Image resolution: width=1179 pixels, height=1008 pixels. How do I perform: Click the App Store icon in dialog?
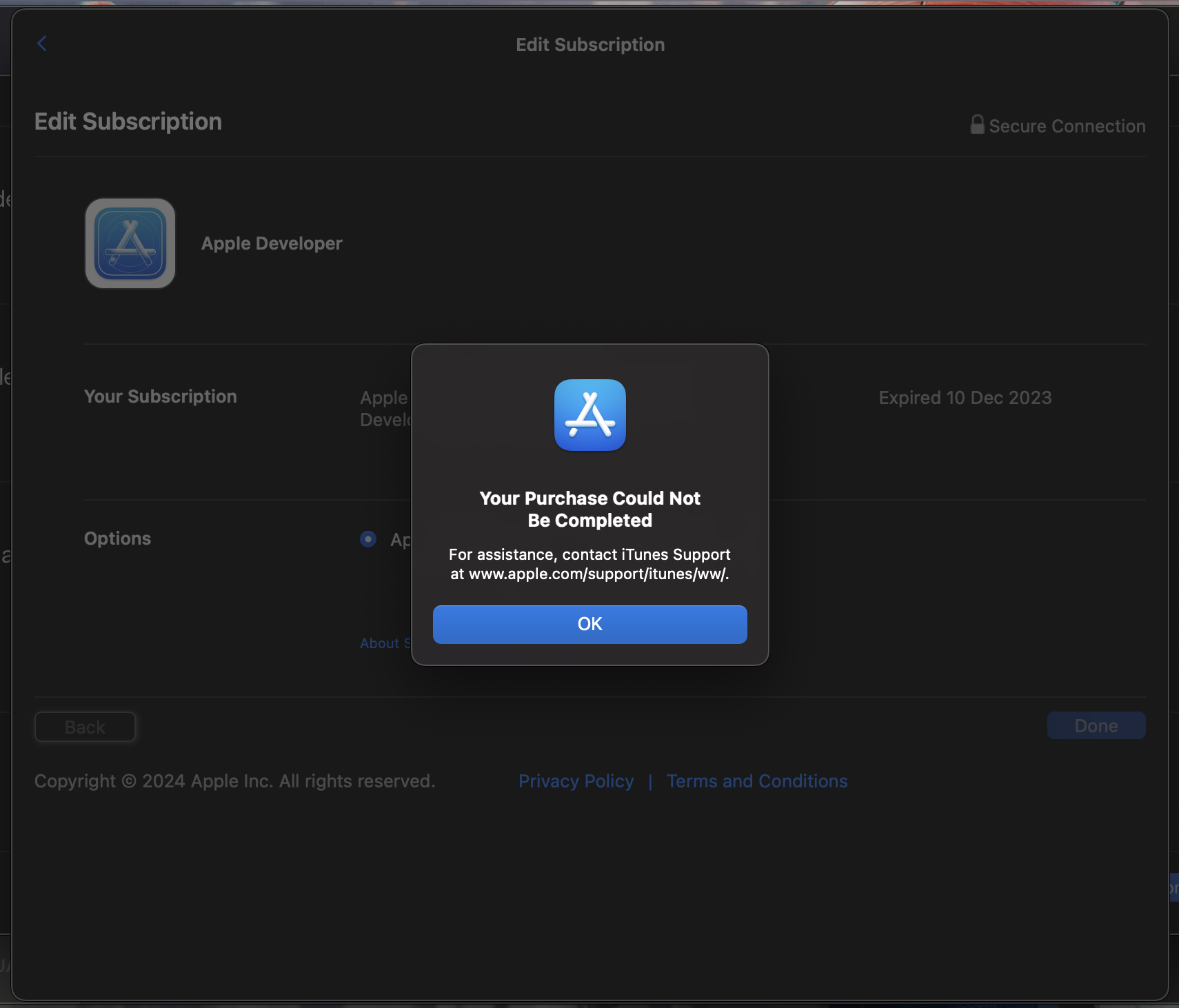point(589,415)
